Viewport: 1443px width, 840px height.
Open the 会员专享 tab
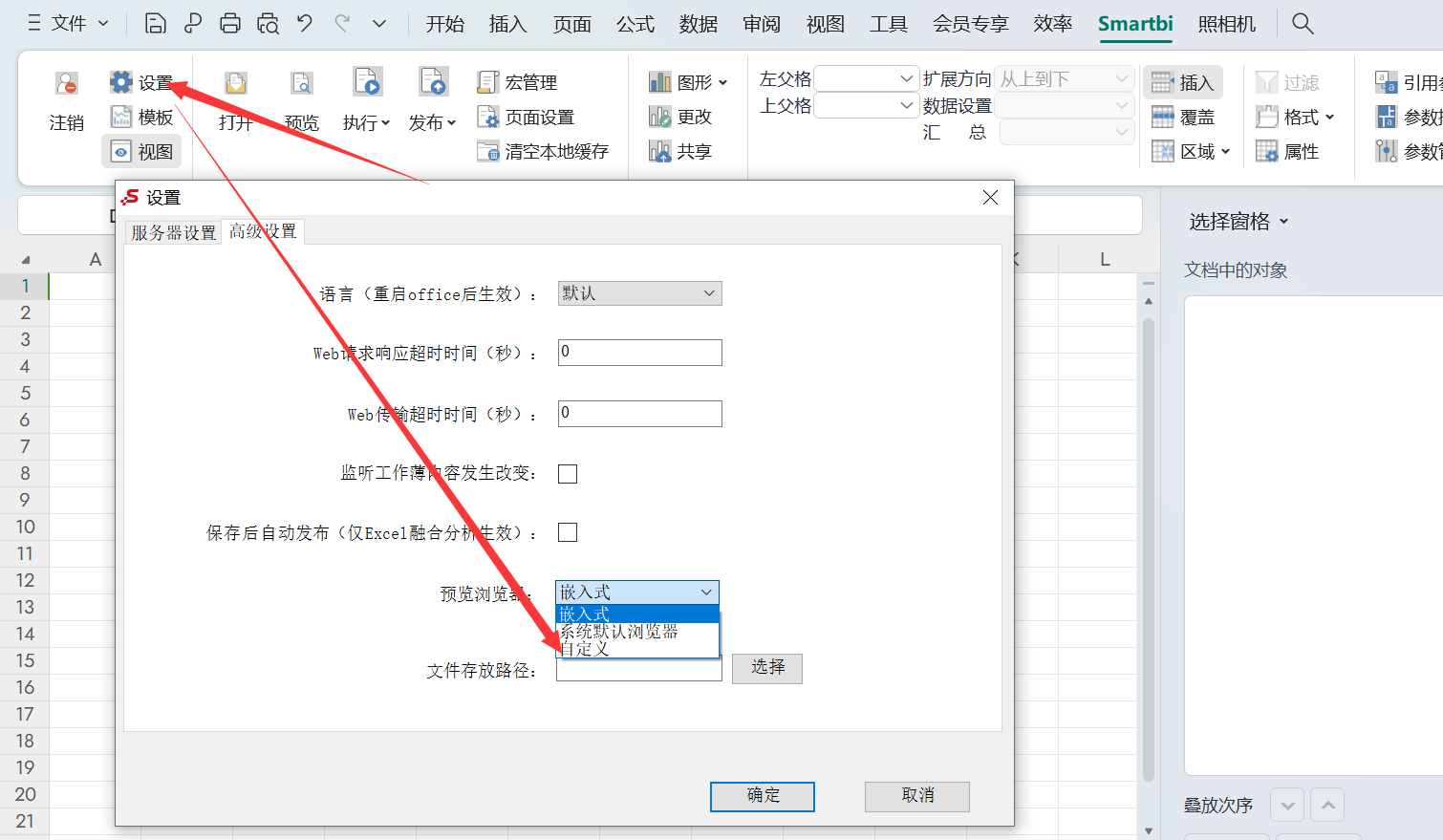pyautogui.click(x=971, y=24)
